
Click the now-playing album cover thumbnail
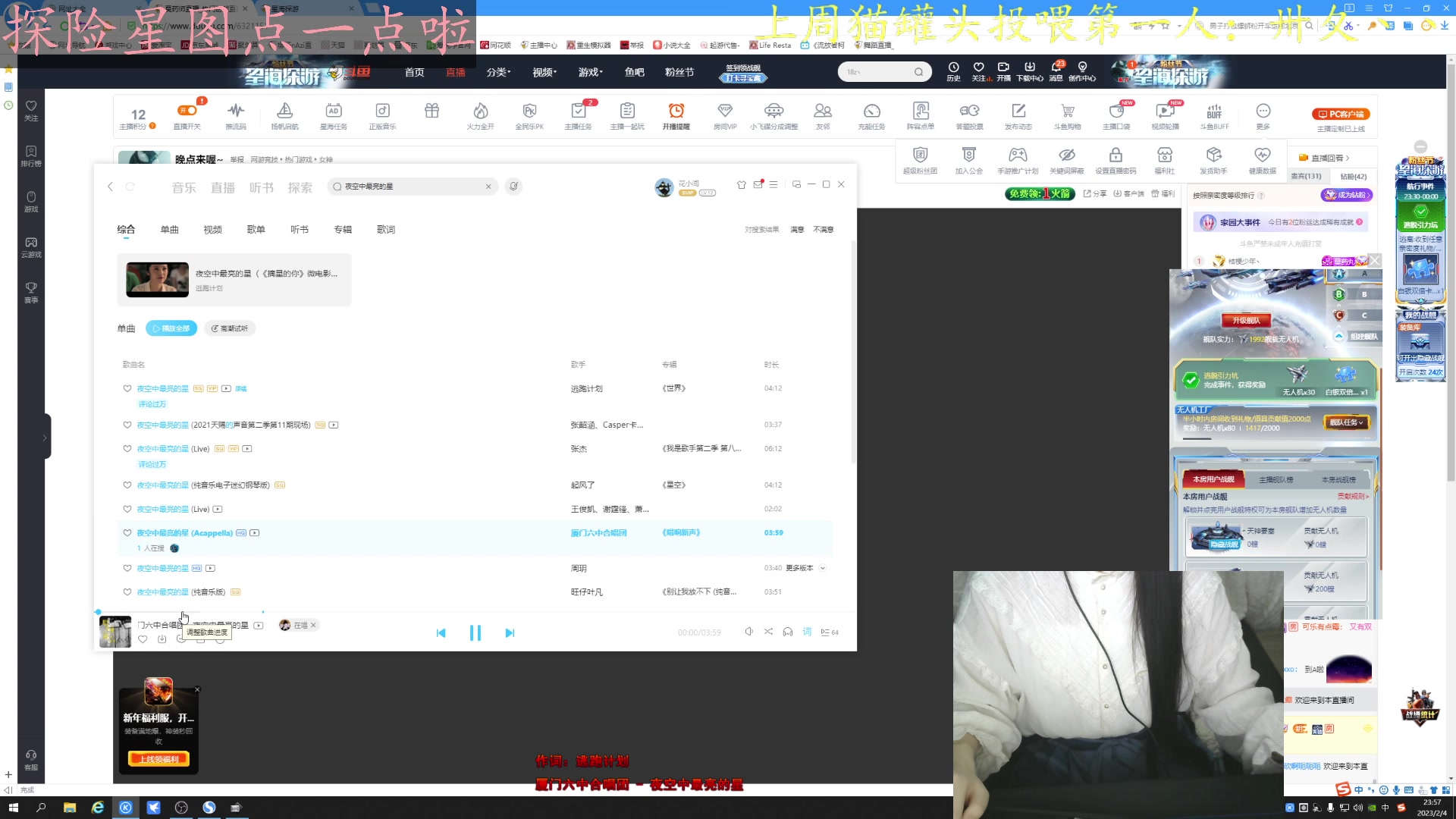tap(115, 632)
